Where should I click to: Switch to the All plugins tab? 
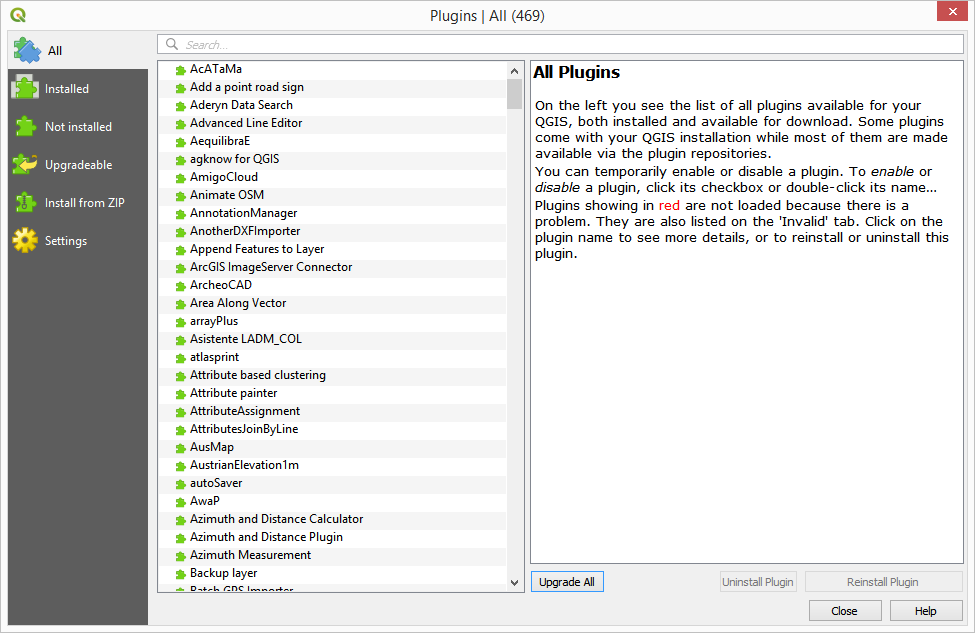[78, 50]
